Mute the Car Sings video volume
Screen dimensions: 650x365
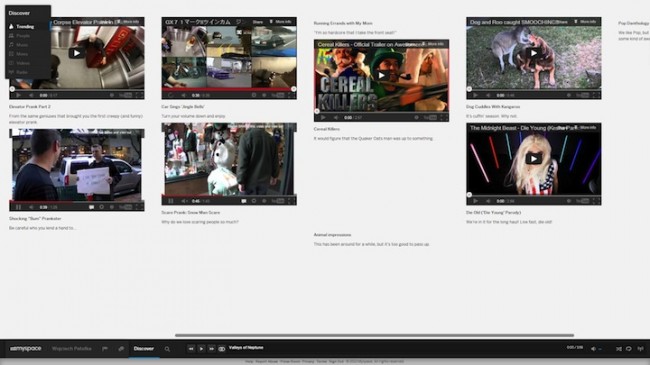coord(183,95)
